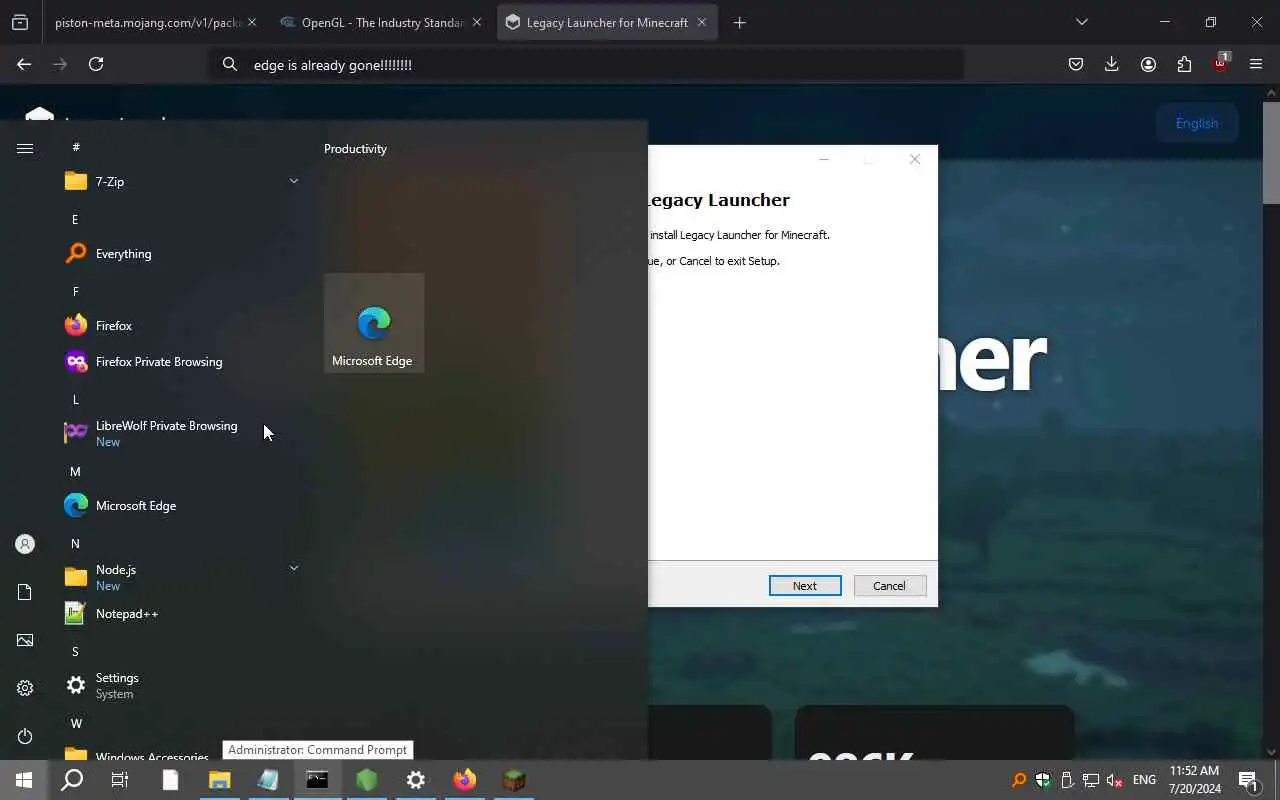Launch Everything from app list
The height and width of the screenshot is (800, 1280).
[181, 254]
